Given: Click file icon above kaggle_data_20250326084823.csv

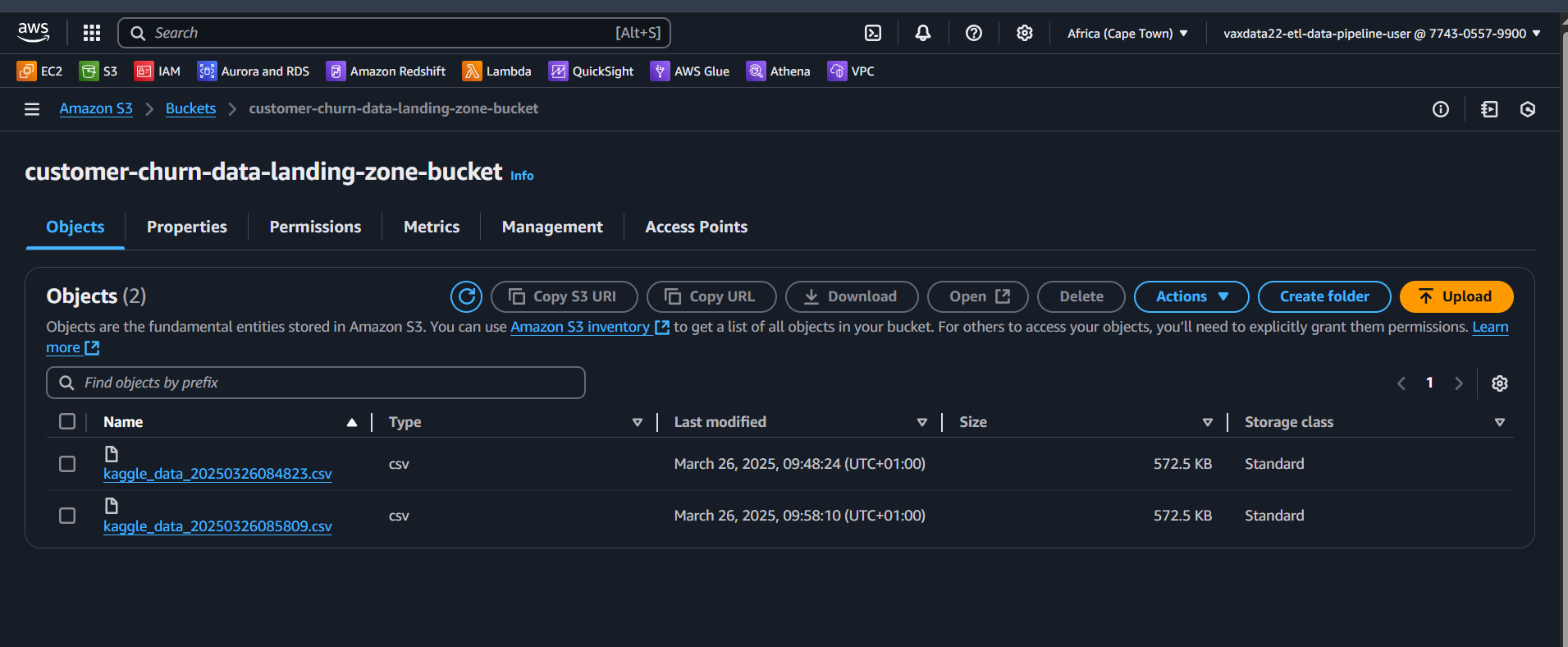Looking at the screenshot, I should tap(112, 454).
